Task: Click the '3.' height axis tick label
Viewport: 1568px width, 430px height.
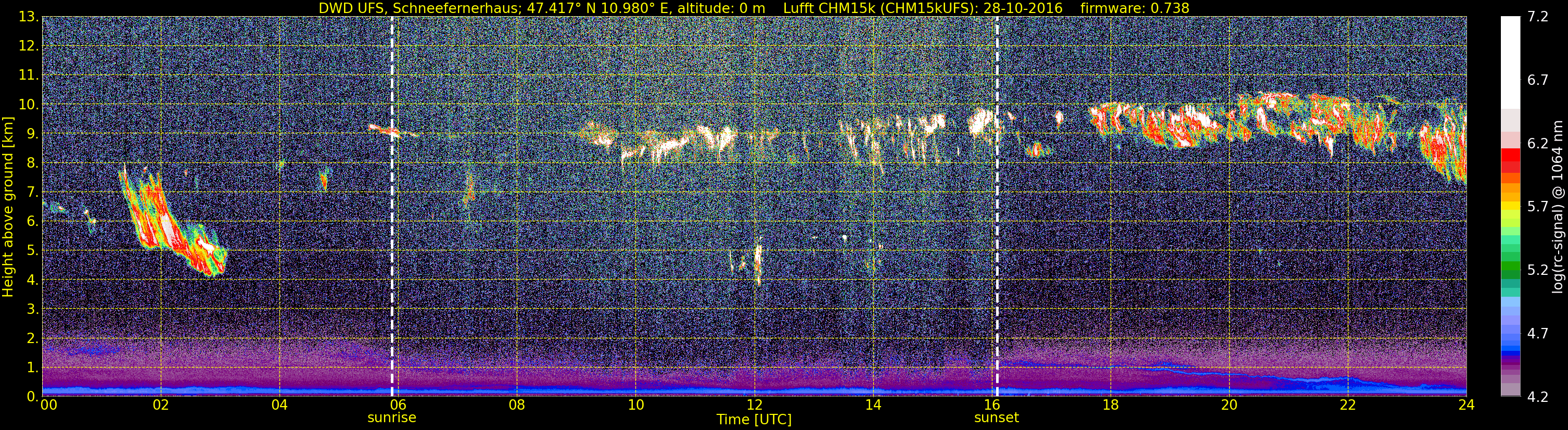Action: pos(33,309)
